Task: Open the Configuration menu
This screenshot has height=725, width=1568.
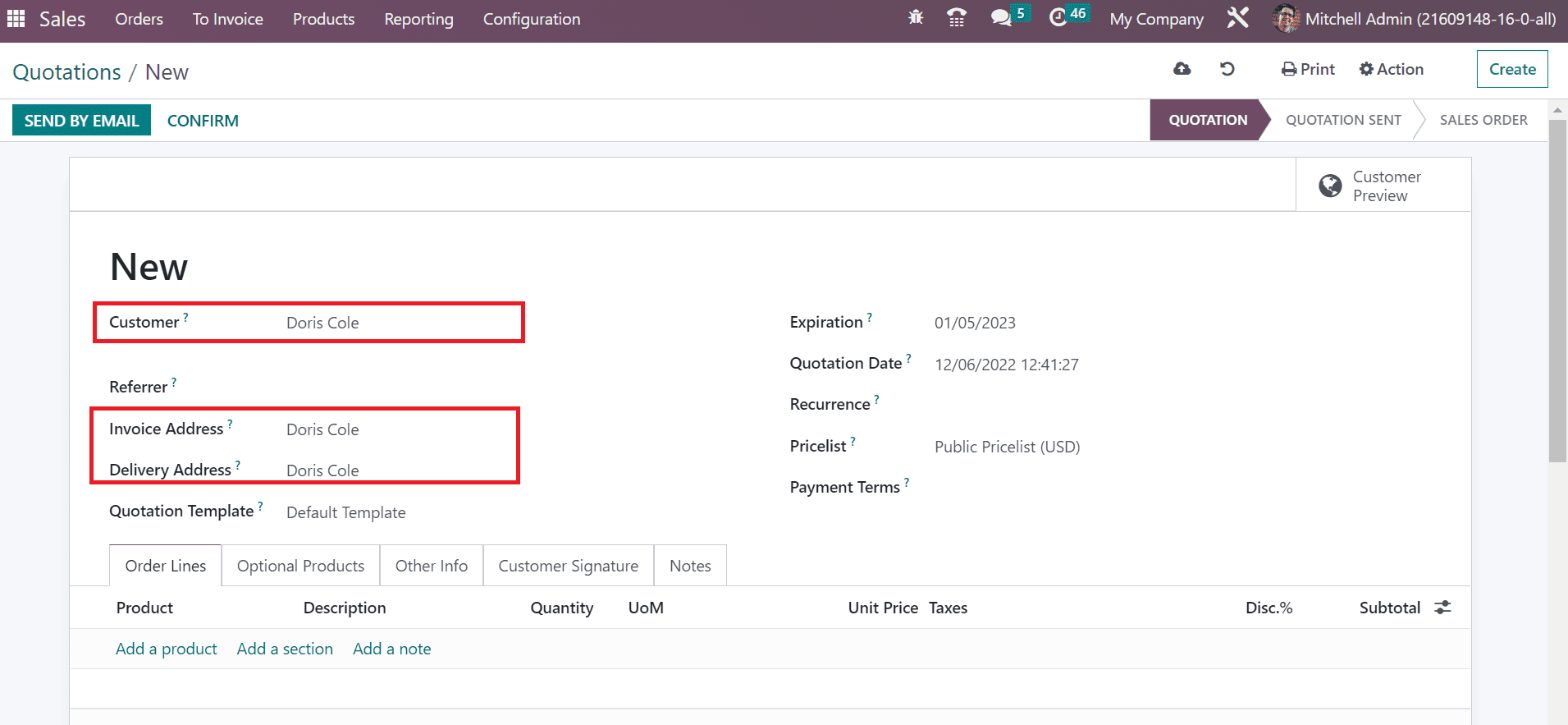Action: [x=532, y=19]
